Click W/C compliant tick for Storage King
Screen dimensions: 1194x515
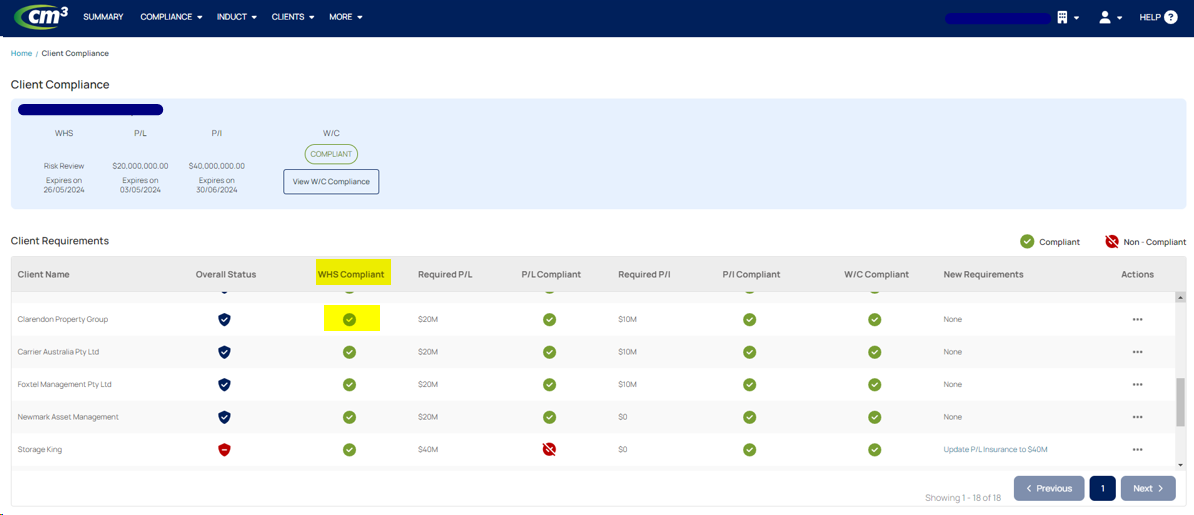(x=875, y=450)
